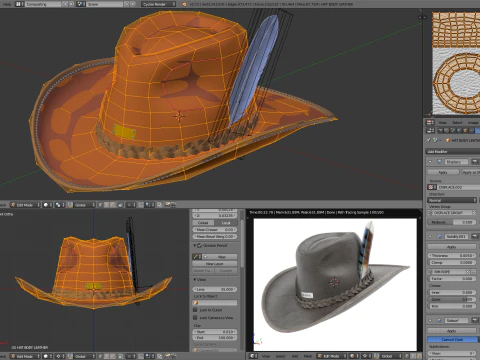
Task: Select vertex select mode in upper viewport header
Action: click(100, 205)
